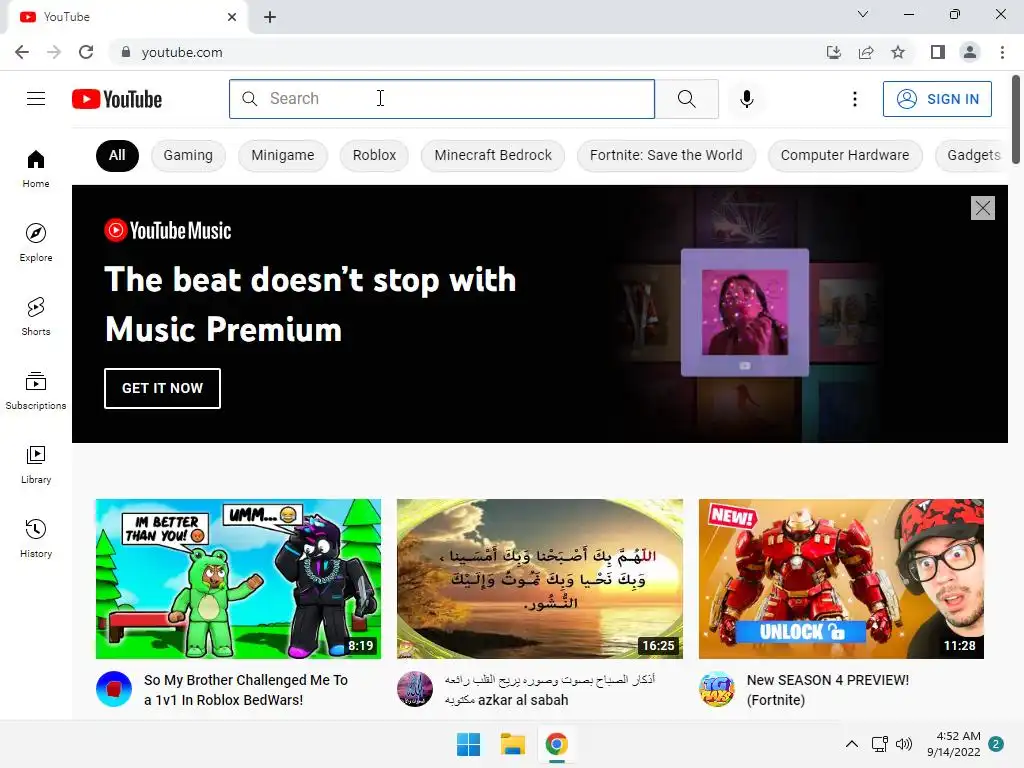The height and width of the screenshot is (768, 1024).
Task: Click the YouTube Music banner logo
Action: [168, 231]
